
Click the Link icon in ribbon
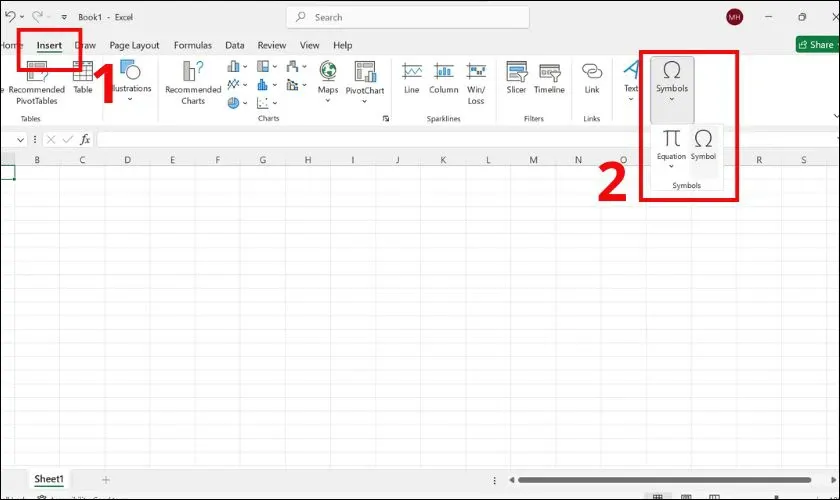(x=592, y=77)
